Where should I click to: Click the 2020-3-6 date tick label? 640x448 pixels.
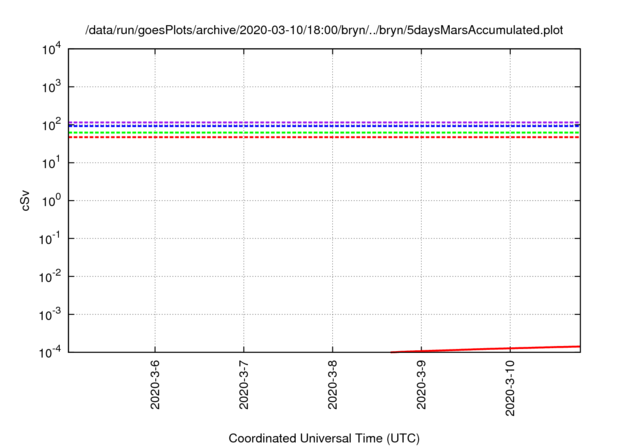click(155, 385)
